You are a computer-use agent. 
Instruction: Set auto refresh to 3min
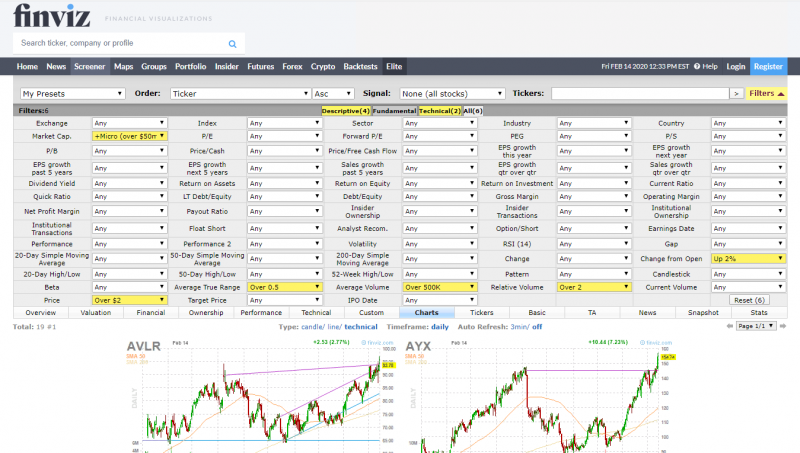(518, 327)
